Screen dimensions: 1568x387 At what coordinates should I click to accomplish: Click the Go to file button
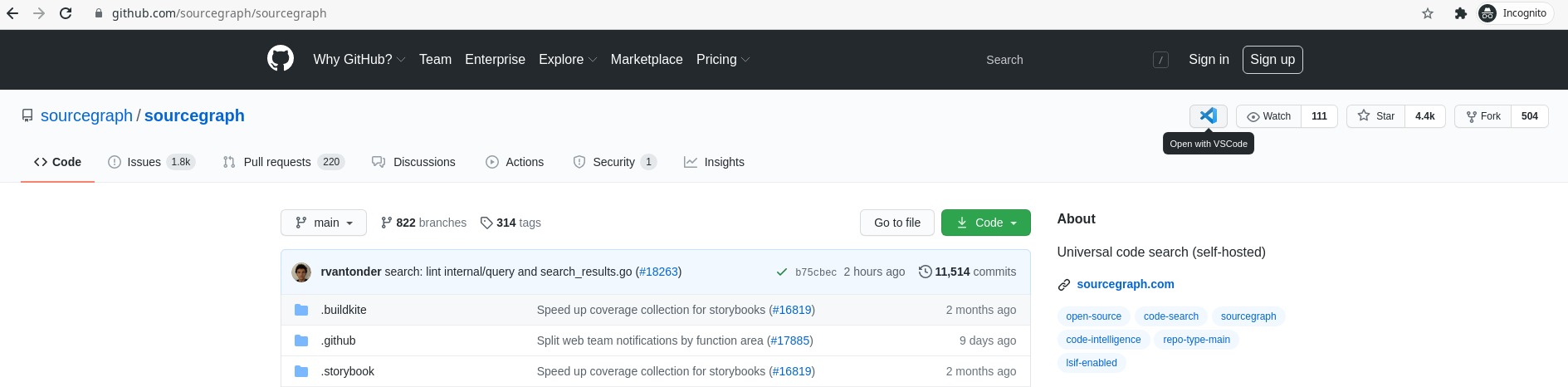(896, 223)
